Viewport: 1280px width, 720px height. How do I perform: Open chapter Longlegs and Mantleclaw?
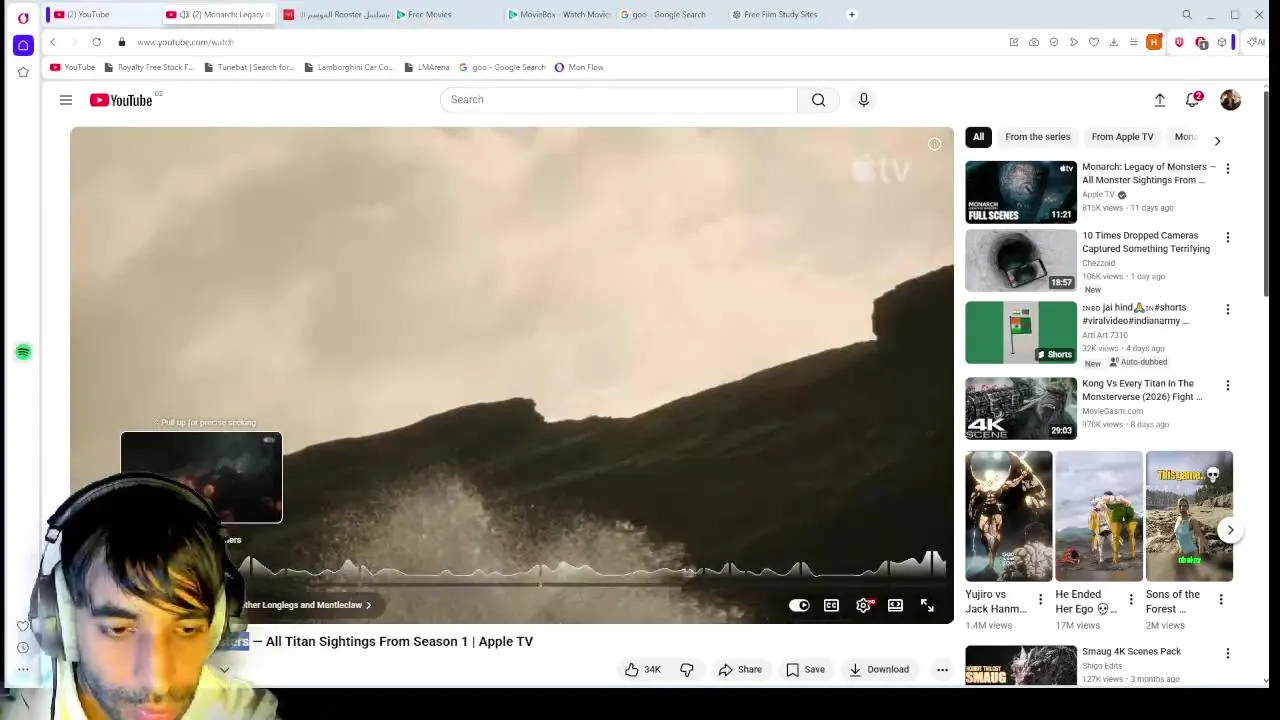306,605
